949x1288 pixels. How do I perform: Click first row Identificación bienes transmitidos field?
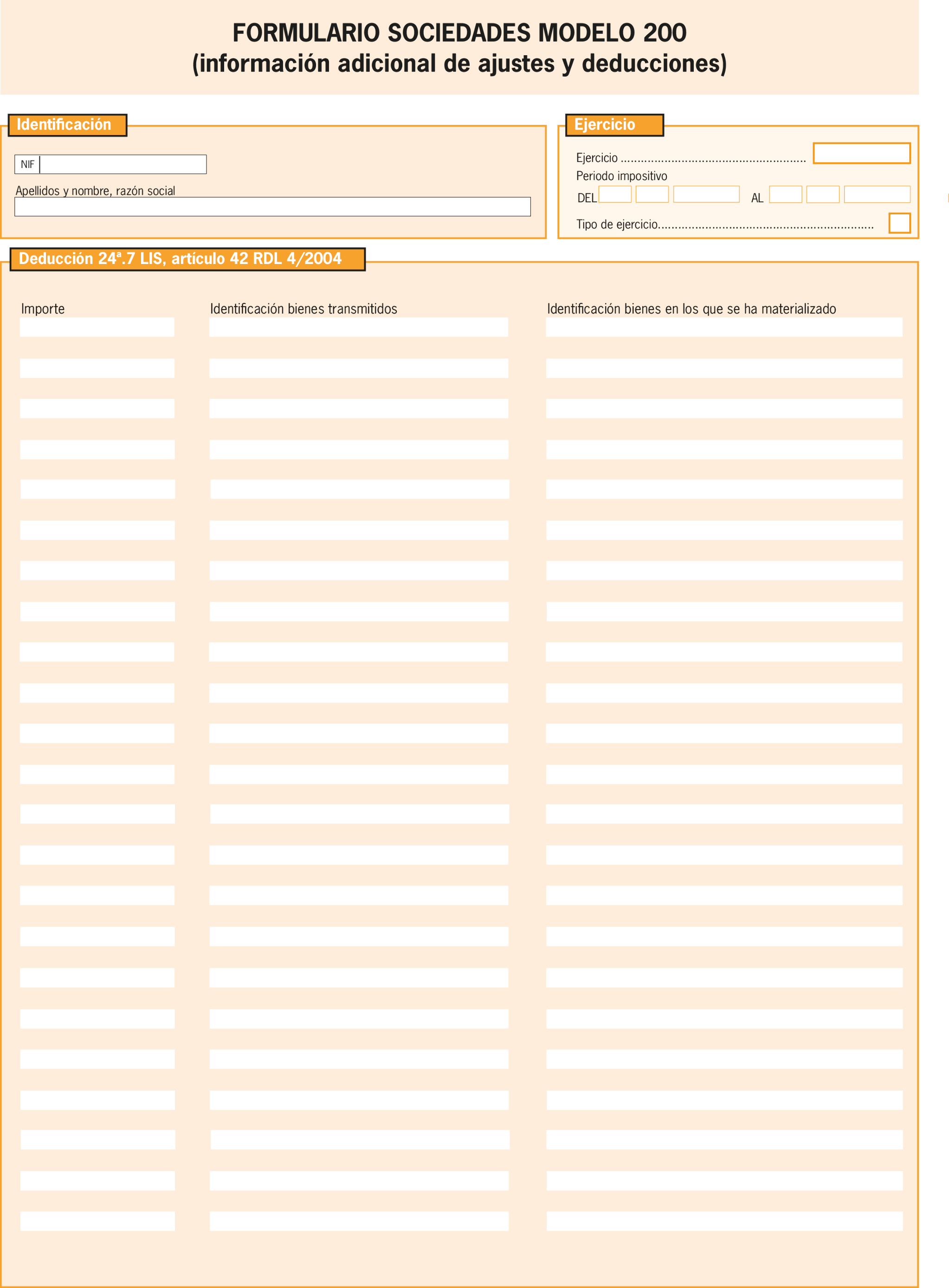click(358, 327)
